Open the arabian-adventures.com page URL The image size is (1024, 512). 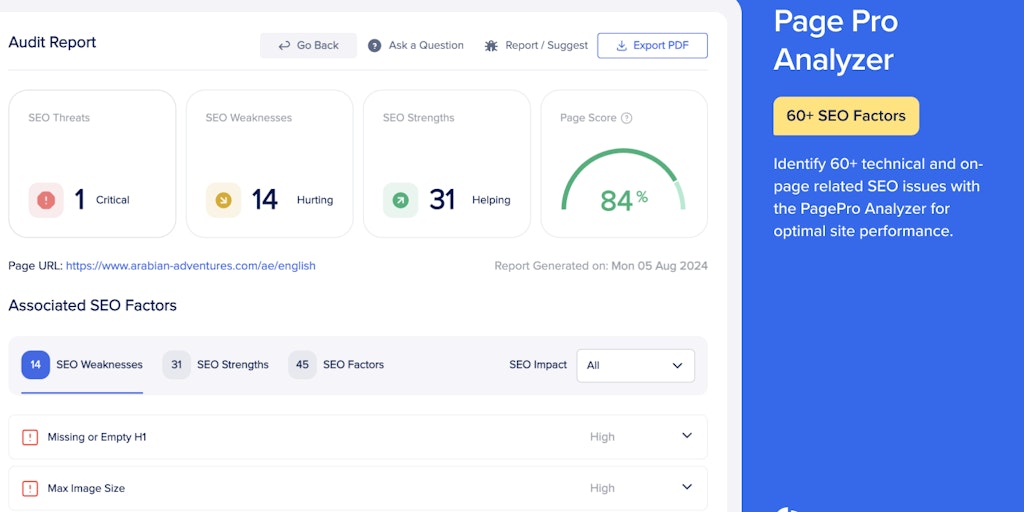pyautogui.click(x=191, y=266)
